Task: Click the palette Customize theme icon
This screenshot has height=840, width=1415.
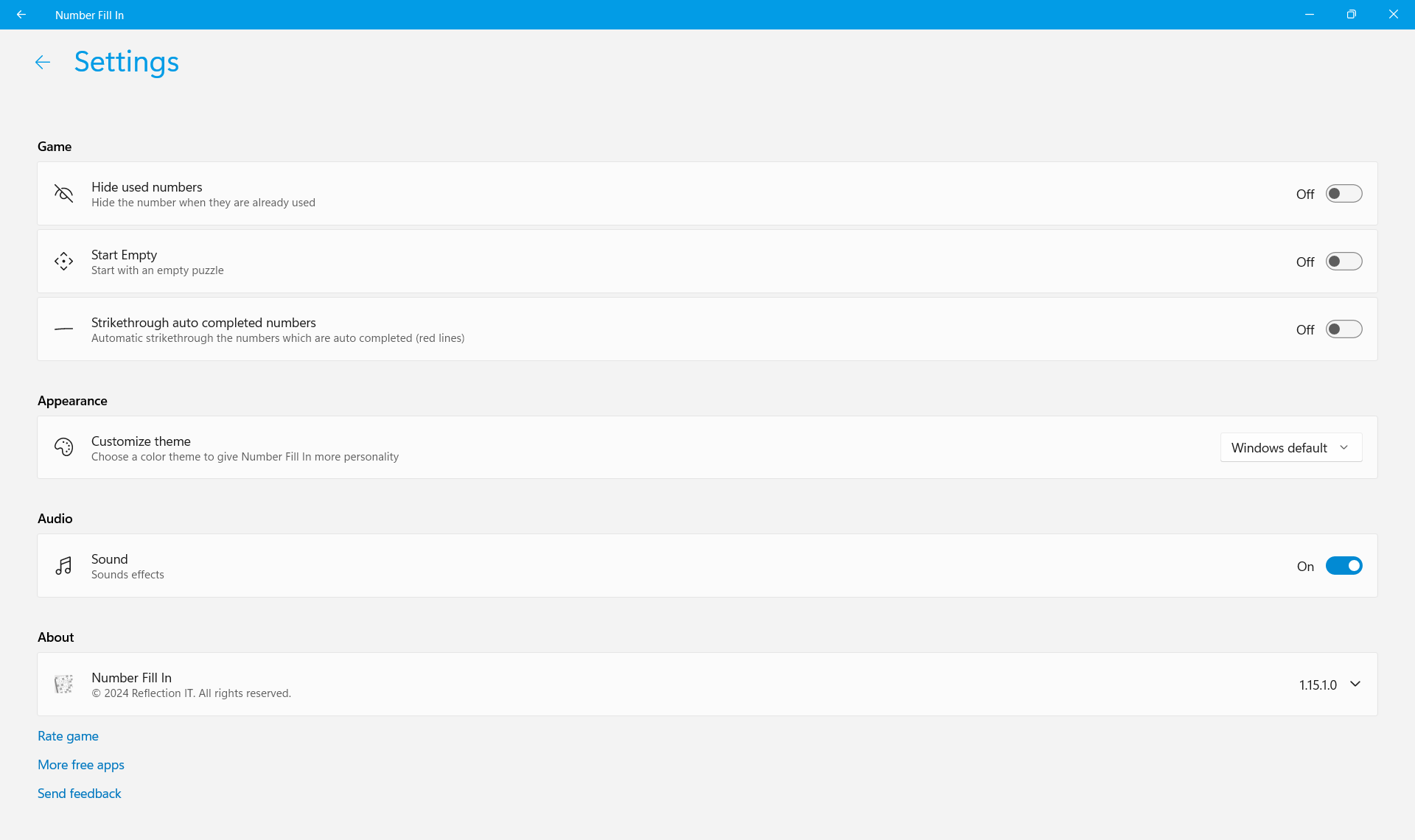Action: coord(64,447)
